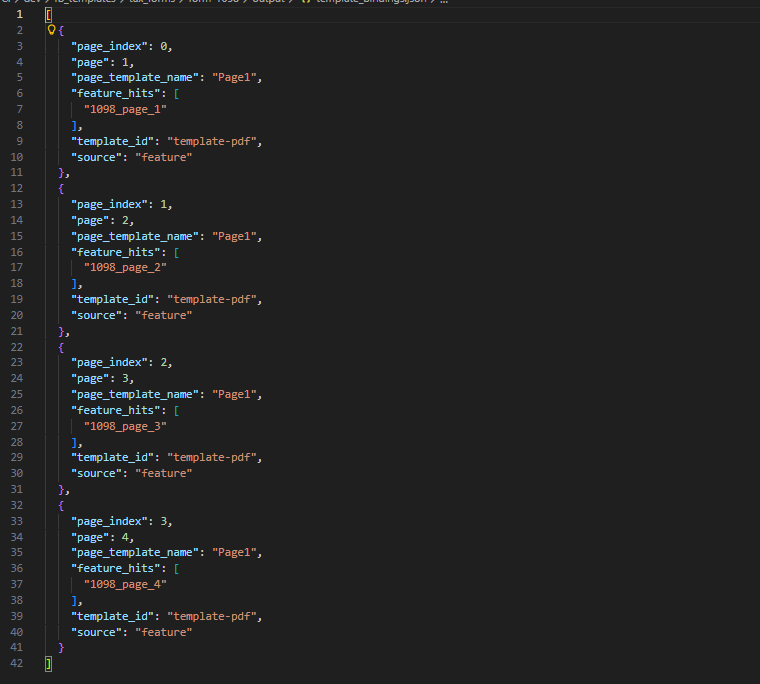
Task: Click the "template-pdf" value on line 39
Action: coord(212,617)
